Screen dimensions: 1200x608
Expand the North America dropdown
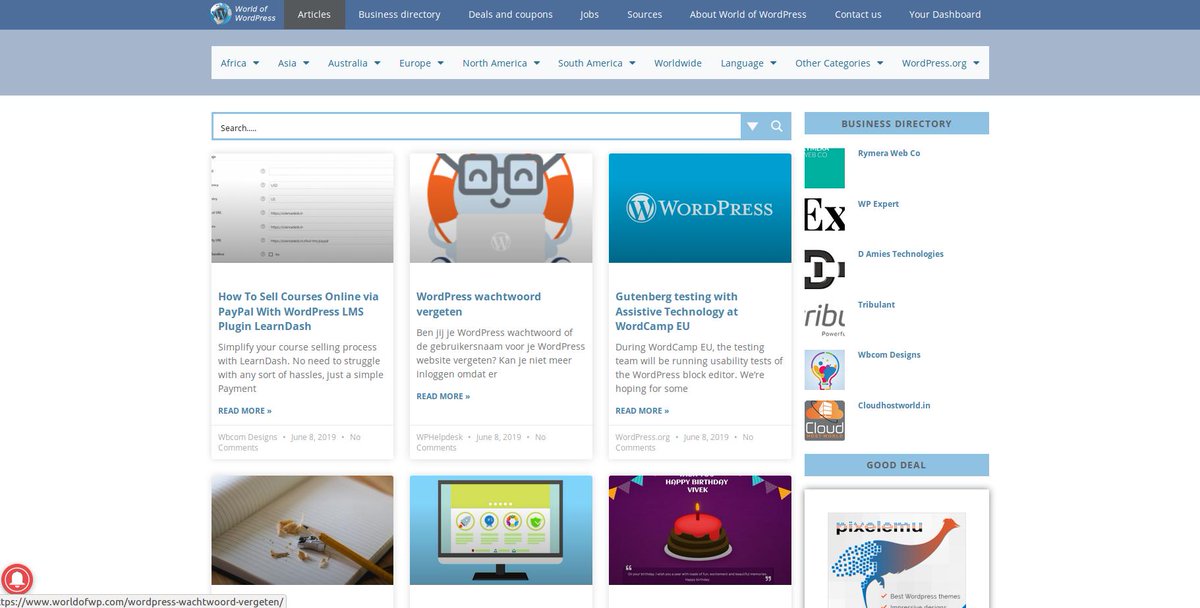[501, 63]
